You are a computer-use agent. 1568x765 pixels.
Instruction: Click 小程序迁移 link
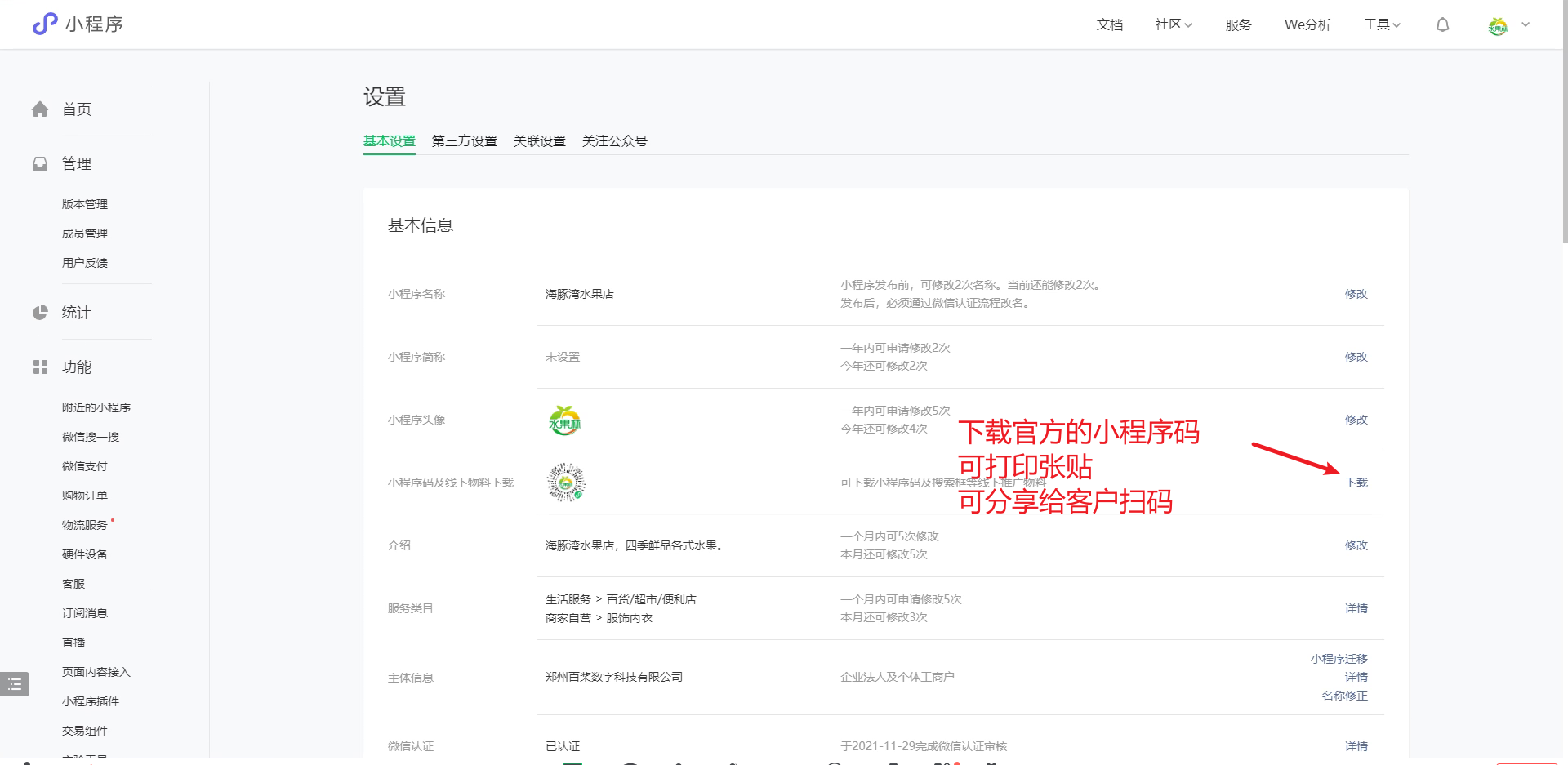(x=1339, y=659)
